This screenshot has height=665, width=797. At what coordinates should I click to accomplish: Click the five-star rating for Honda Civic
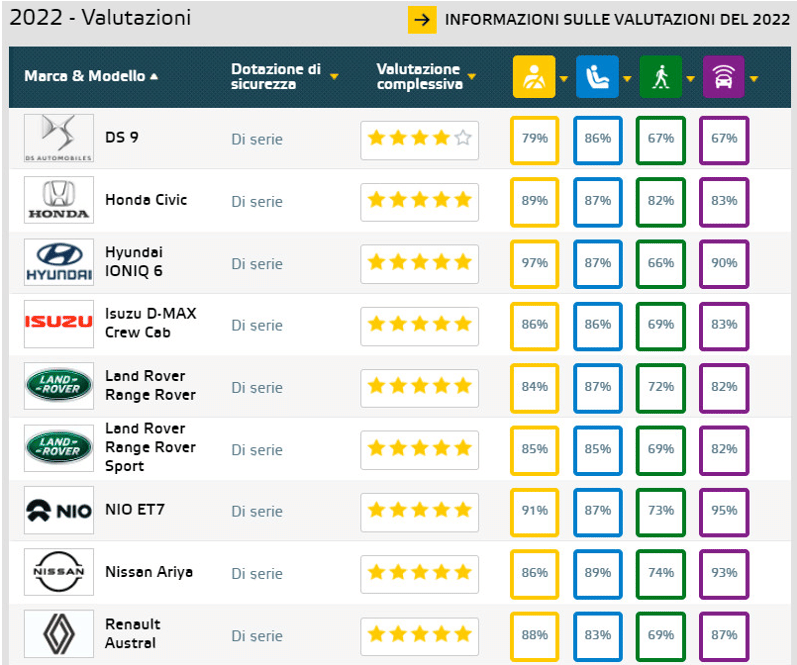point(419,202)
